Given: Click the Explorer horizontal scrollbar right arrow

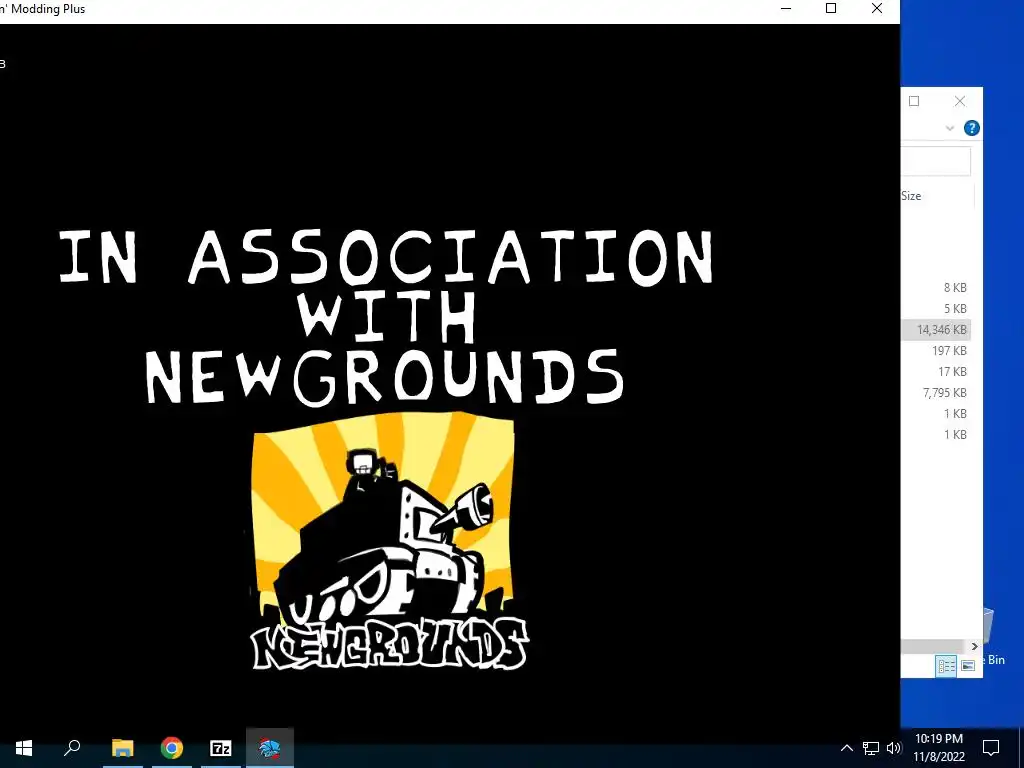Looking at the screenshot, I should tap(974, 646).
